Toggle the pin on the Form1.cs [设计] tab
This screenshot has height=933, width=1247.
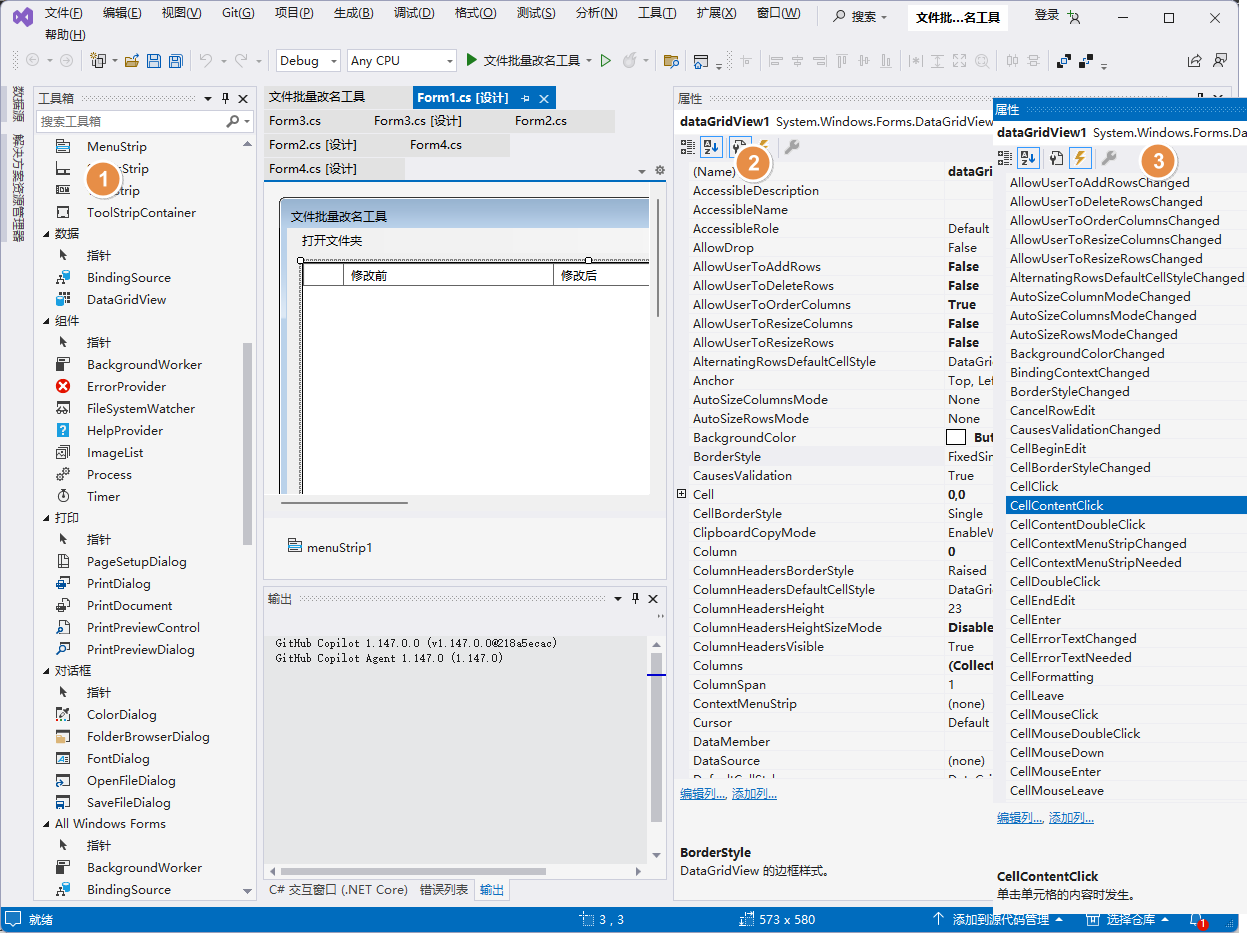coord(526,98)
